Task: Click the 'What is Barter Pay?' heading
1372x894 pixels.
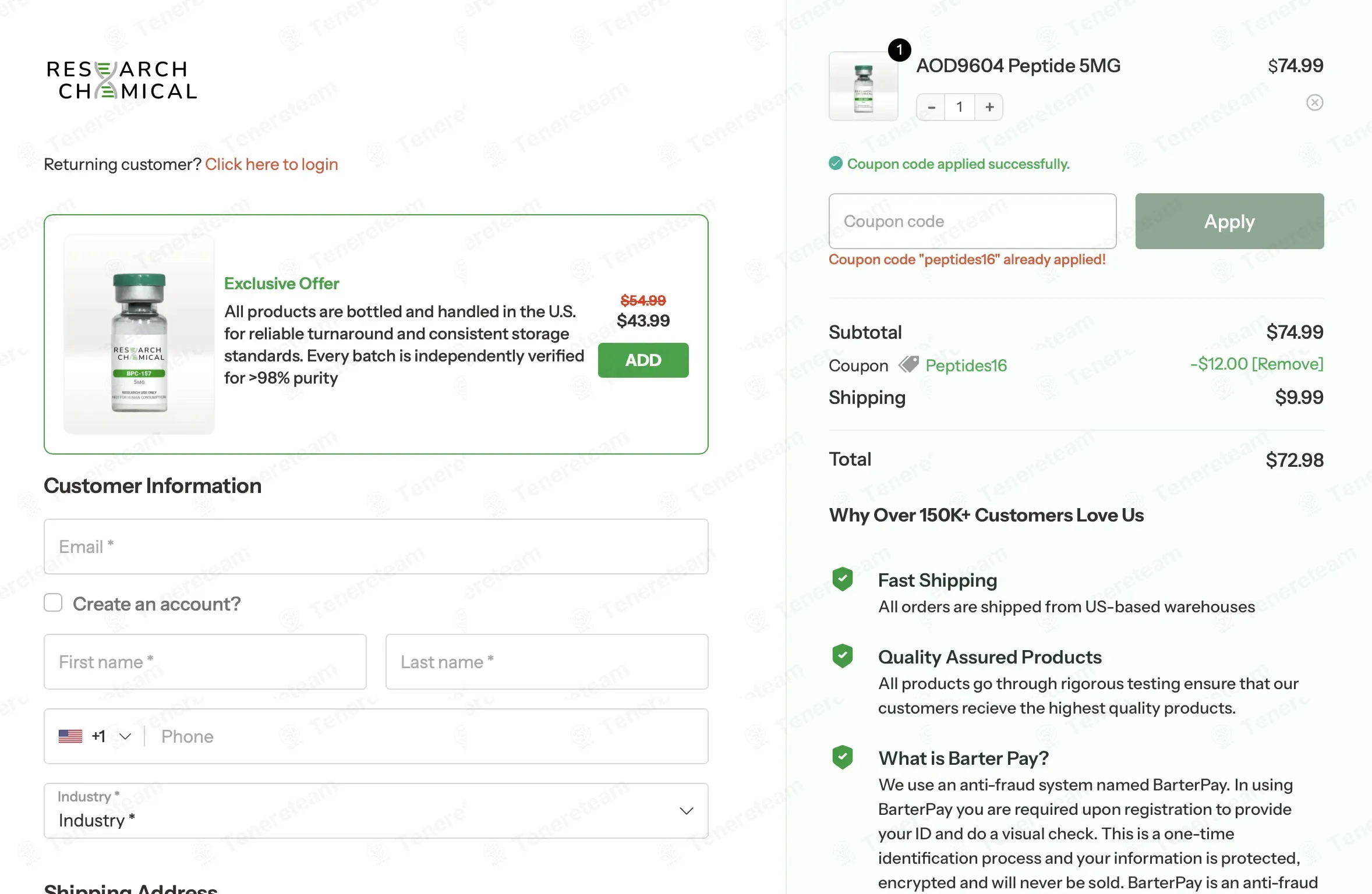Action: click(963, 758)
